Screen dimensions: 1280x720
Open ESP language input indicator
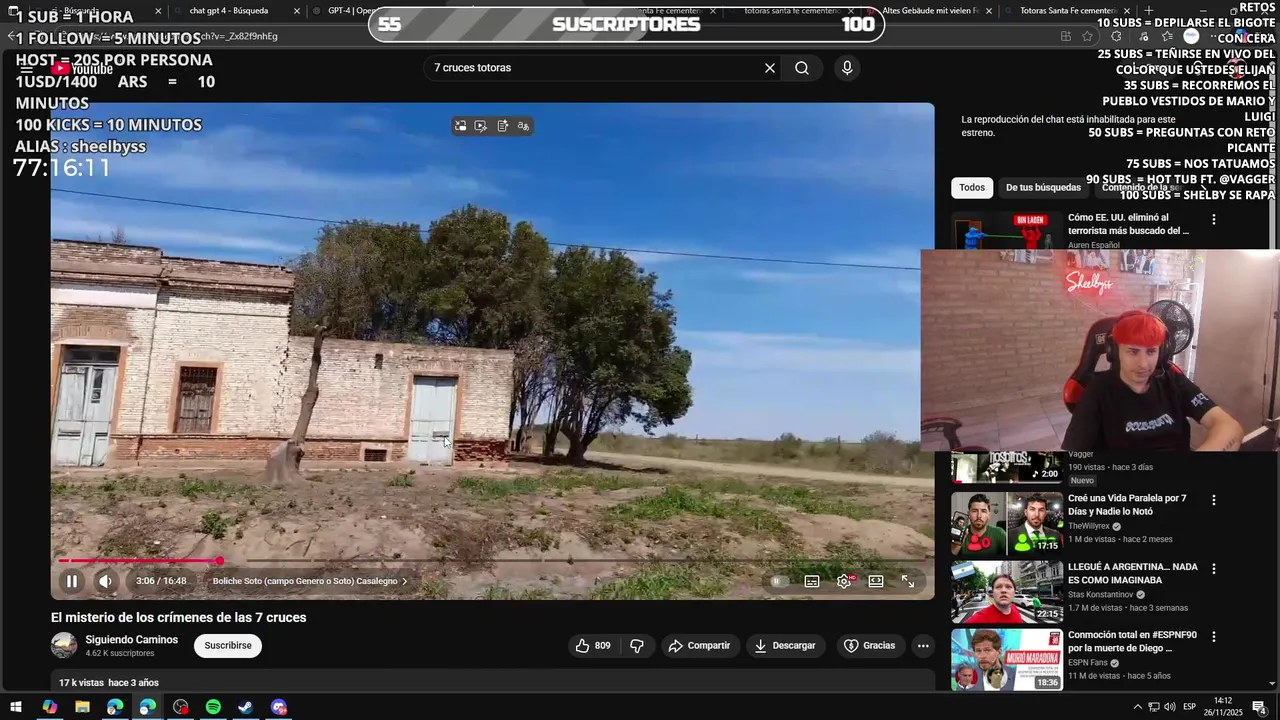click(1190, 707)
